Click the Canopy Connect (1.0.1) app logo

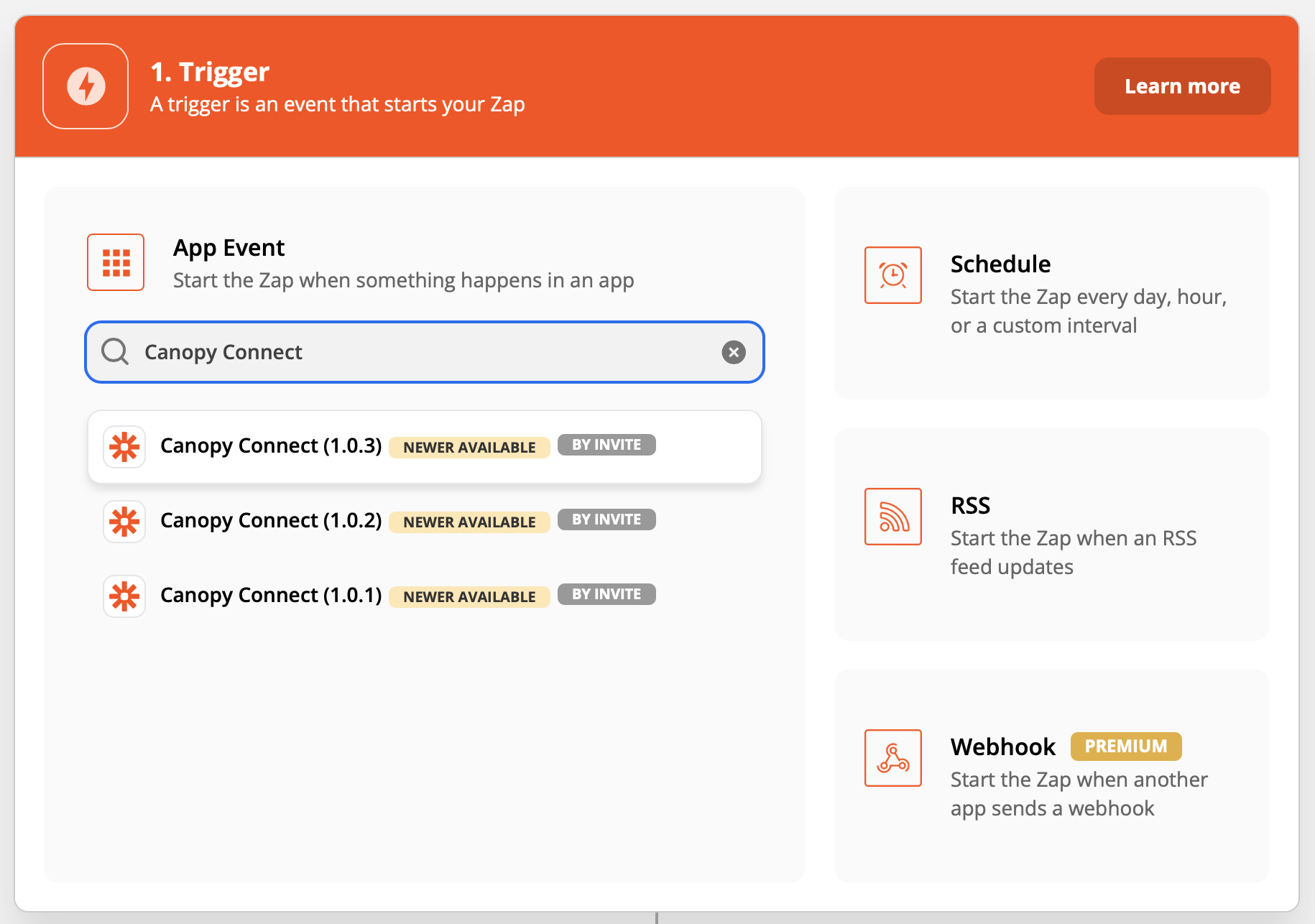tap(124, 596)
